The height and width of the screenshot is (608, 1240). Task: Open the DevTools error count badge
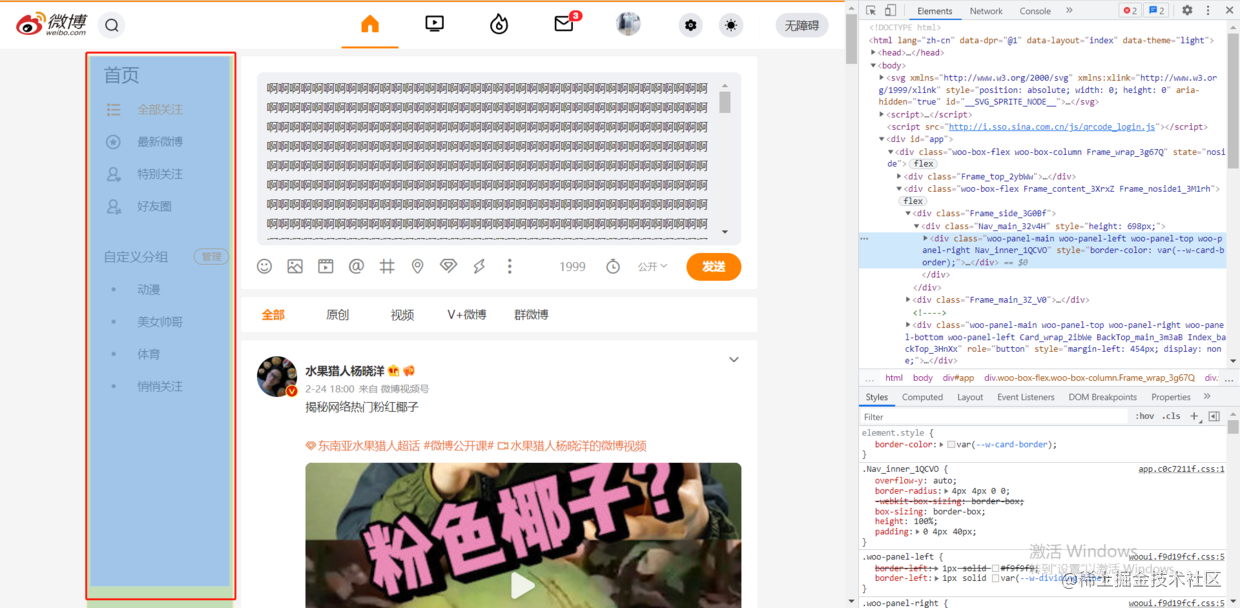pyautogui.click(x=1129, y=11)
